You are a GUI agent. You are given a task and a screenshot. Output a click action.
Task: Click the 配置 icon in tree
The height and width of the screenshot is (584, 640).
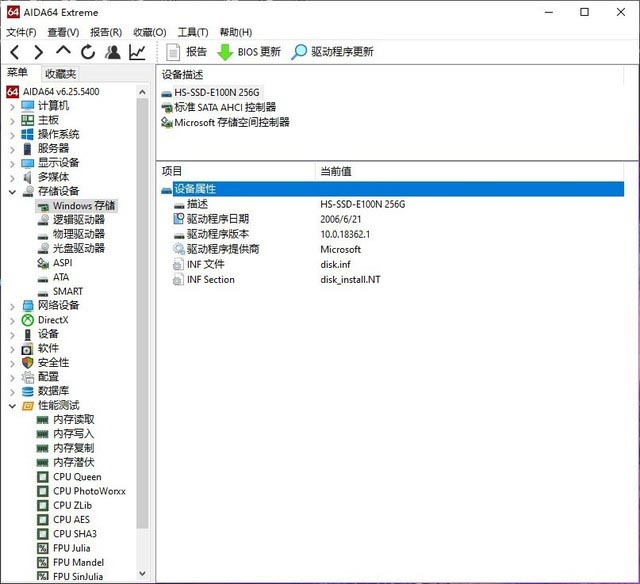(x=27, y=377)
